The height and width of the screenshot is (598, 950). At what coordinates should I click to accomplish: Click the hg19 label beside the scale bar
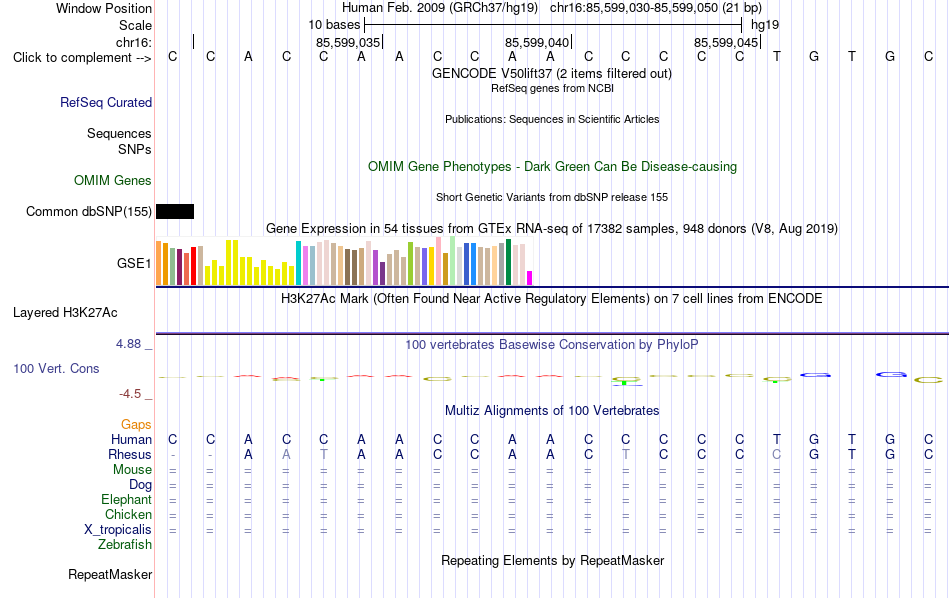[765, 25]
